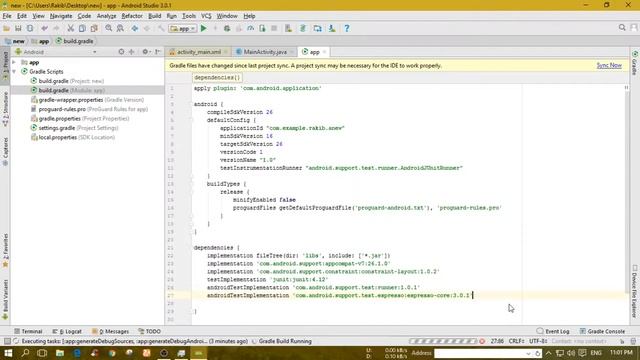Click the AVD Manager icon
The image size is (640, 360).
coord(288,29)
